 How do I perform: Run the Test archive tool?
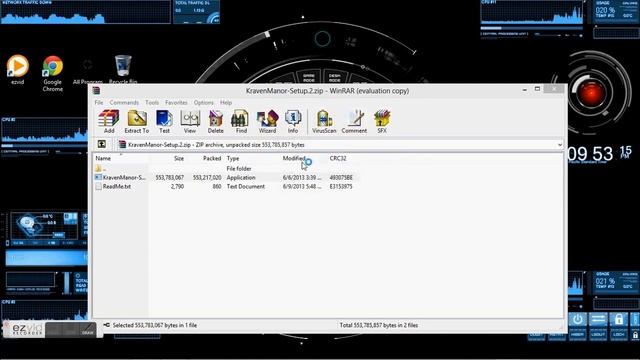[x=164, y=122]
